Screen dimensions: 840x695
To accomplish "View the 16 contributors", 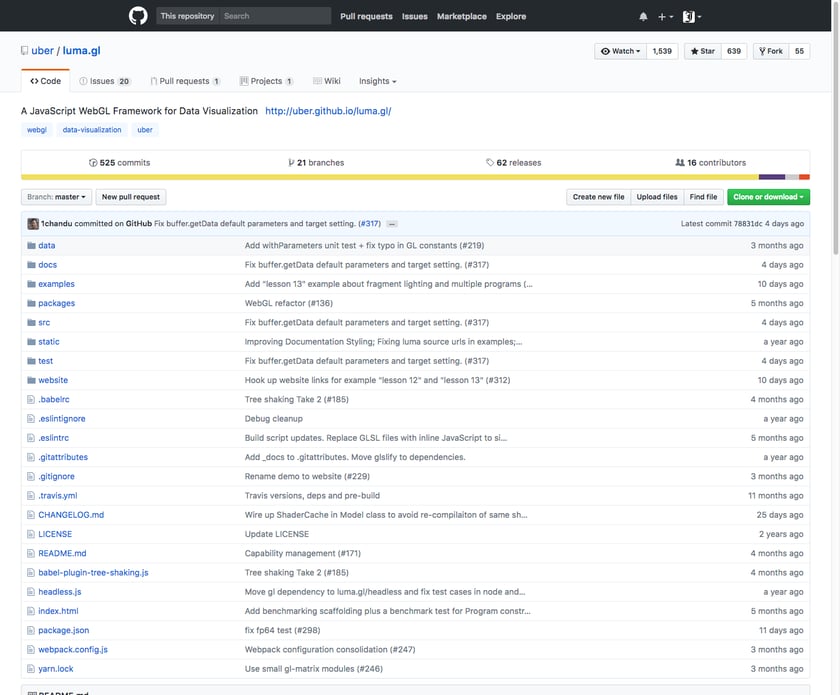I will pyautogui.click(x=711, y=162).
